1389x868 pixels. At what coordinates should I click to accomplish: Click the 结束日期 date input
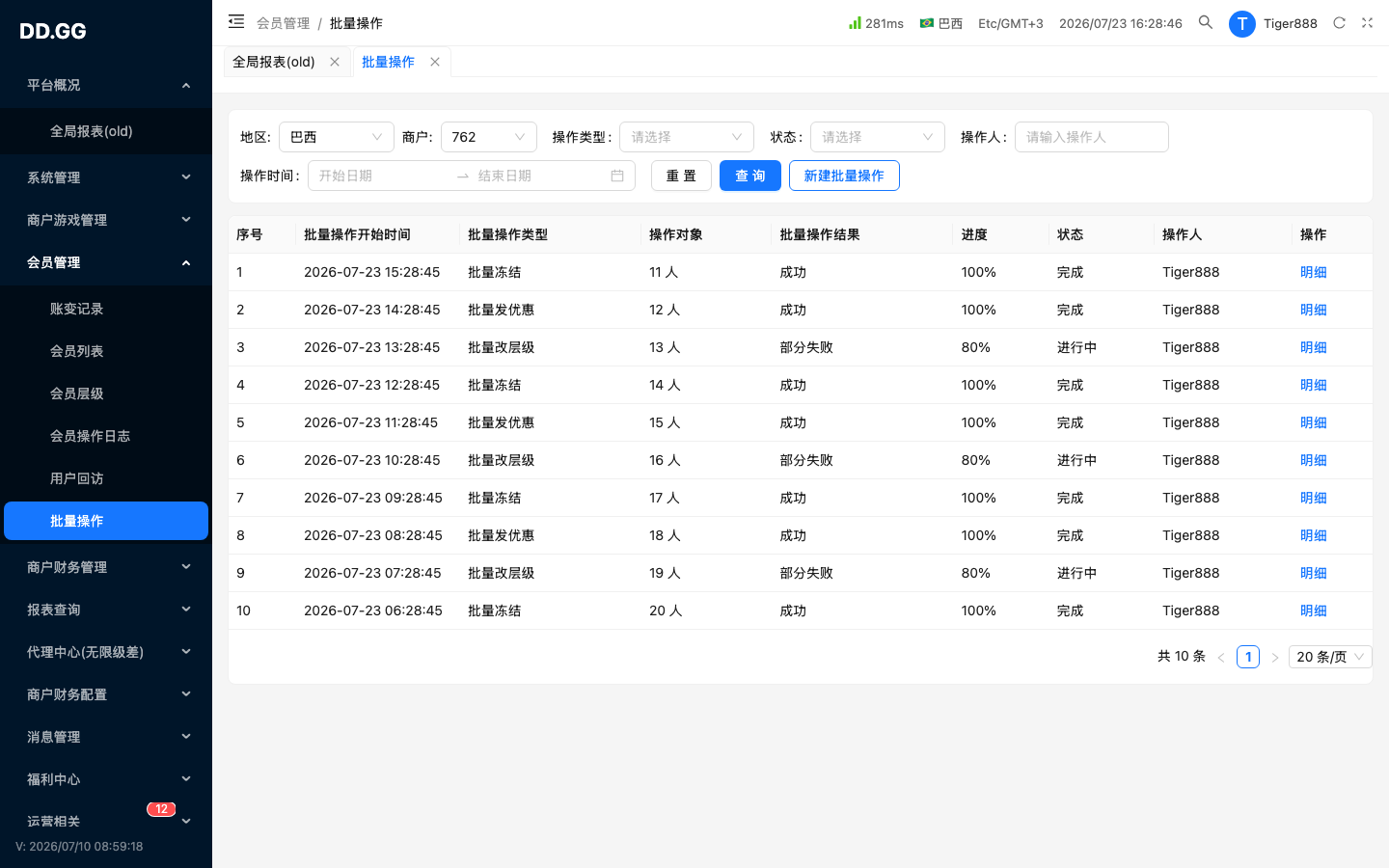tap(538, 176)
